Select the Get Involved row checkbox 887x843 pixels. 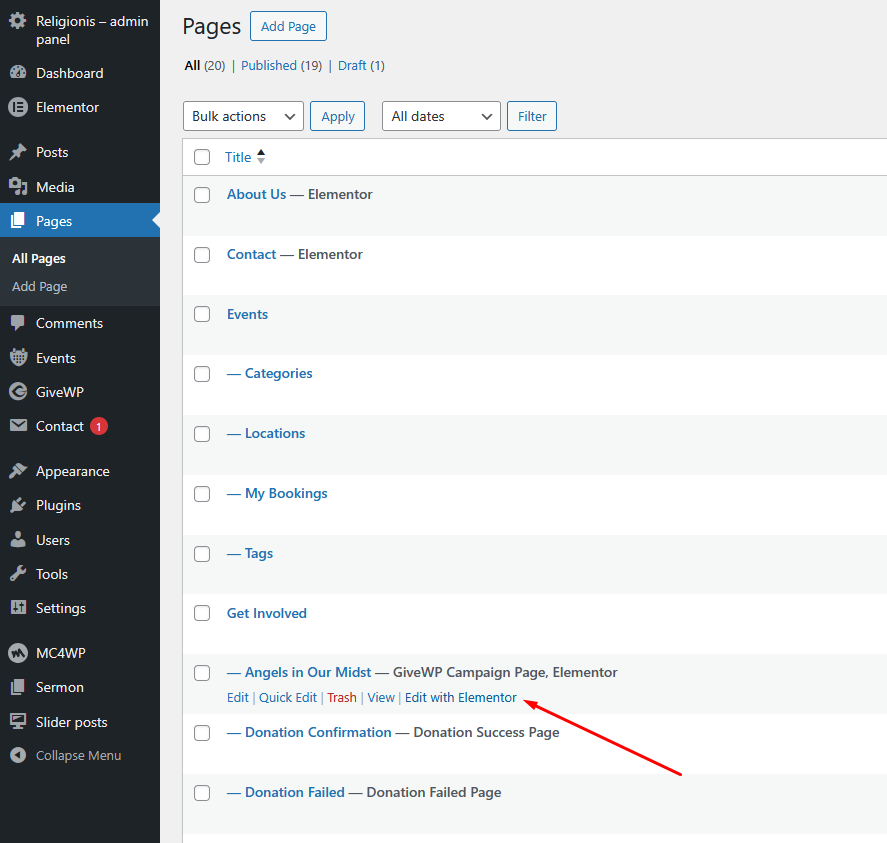coord(202,613)
